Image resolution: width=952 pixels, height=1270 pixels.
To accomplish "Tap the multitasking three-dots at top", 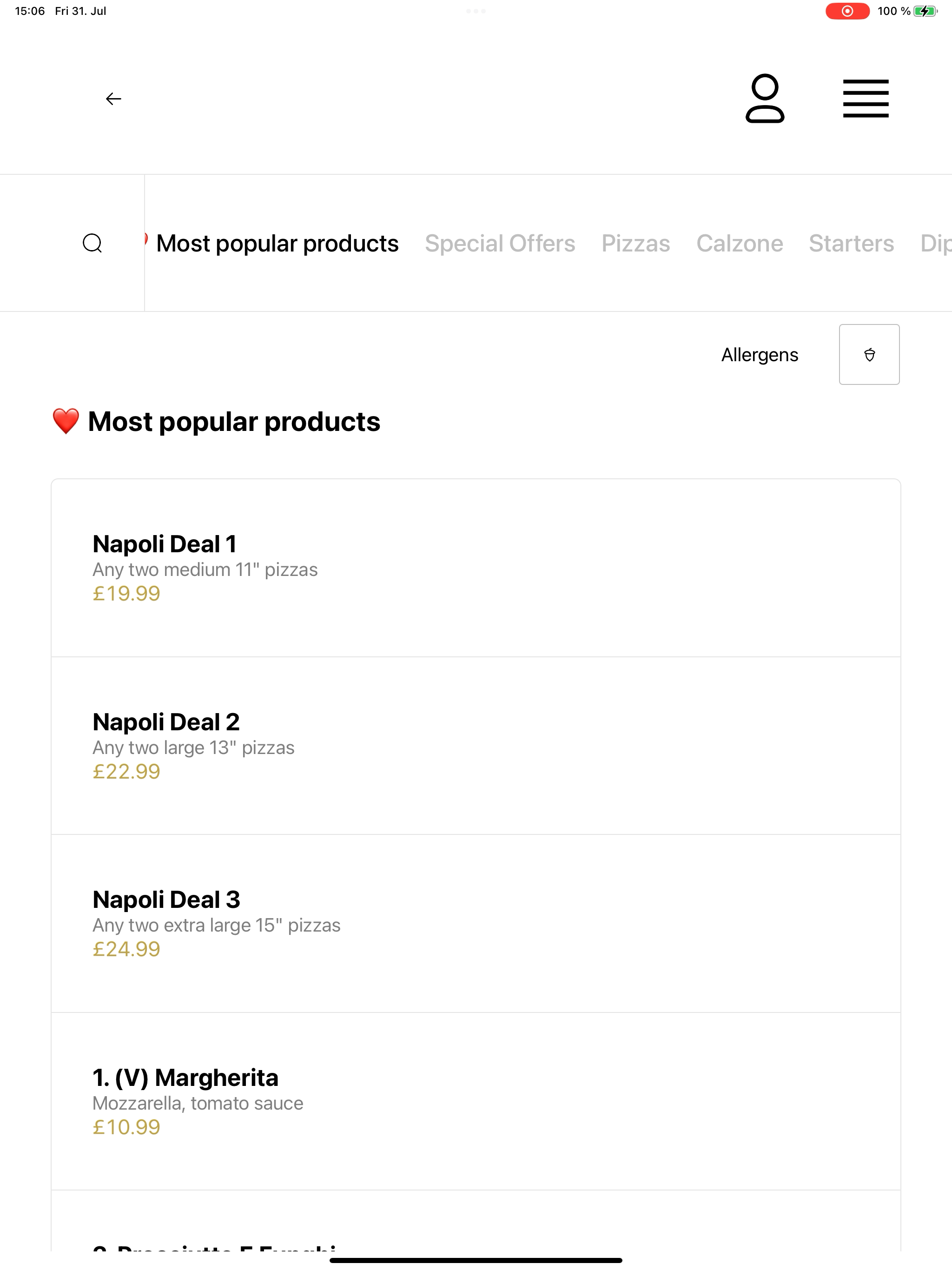I will pos(476,11).
